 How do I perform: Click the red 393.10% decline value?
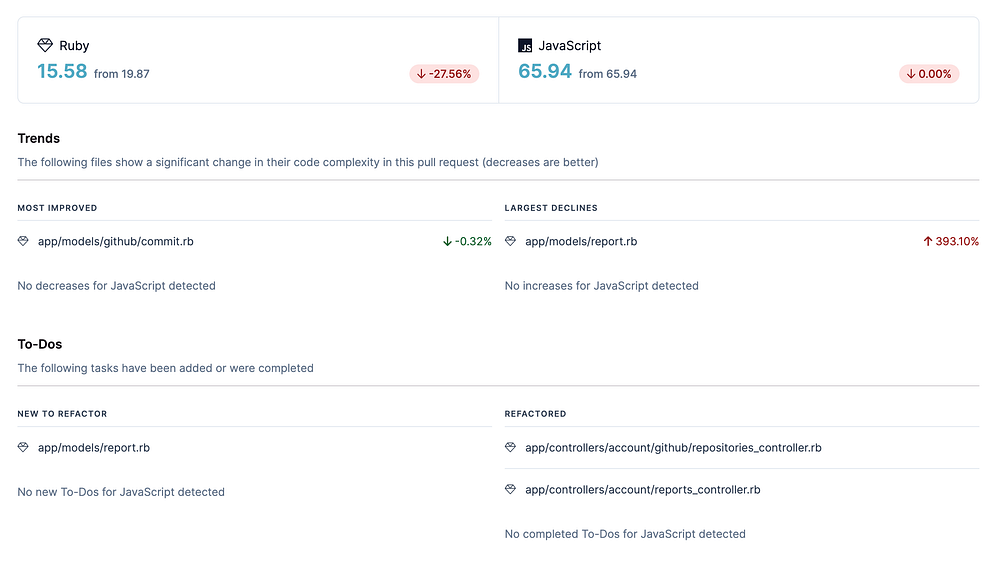[x=950, y=242]
